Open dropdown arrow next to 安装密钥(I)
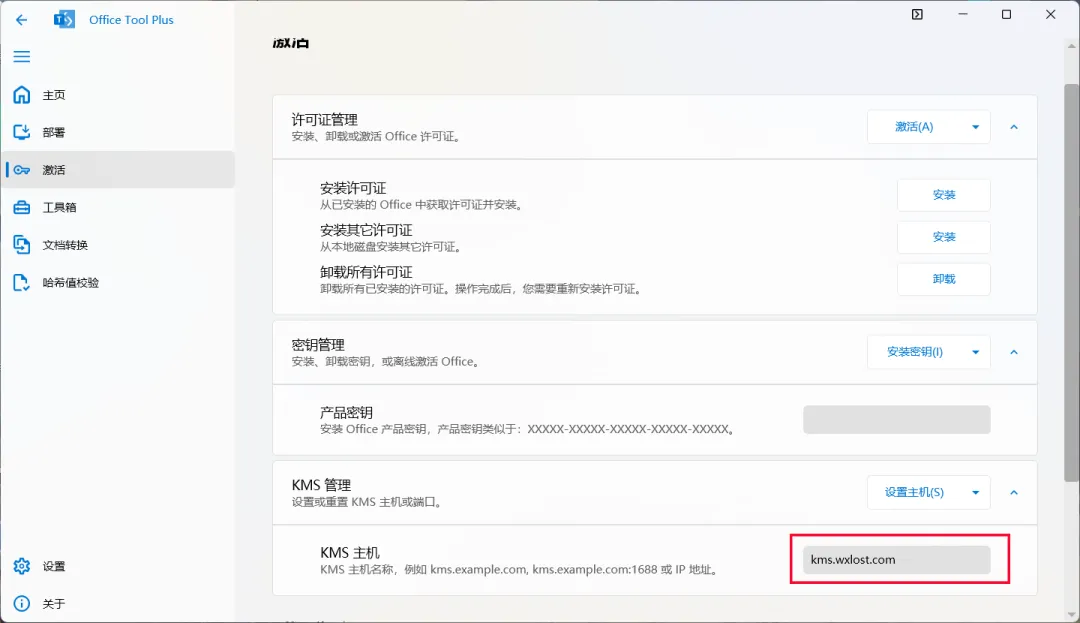This screenshot has width=1080, height=623. point(975,352)
